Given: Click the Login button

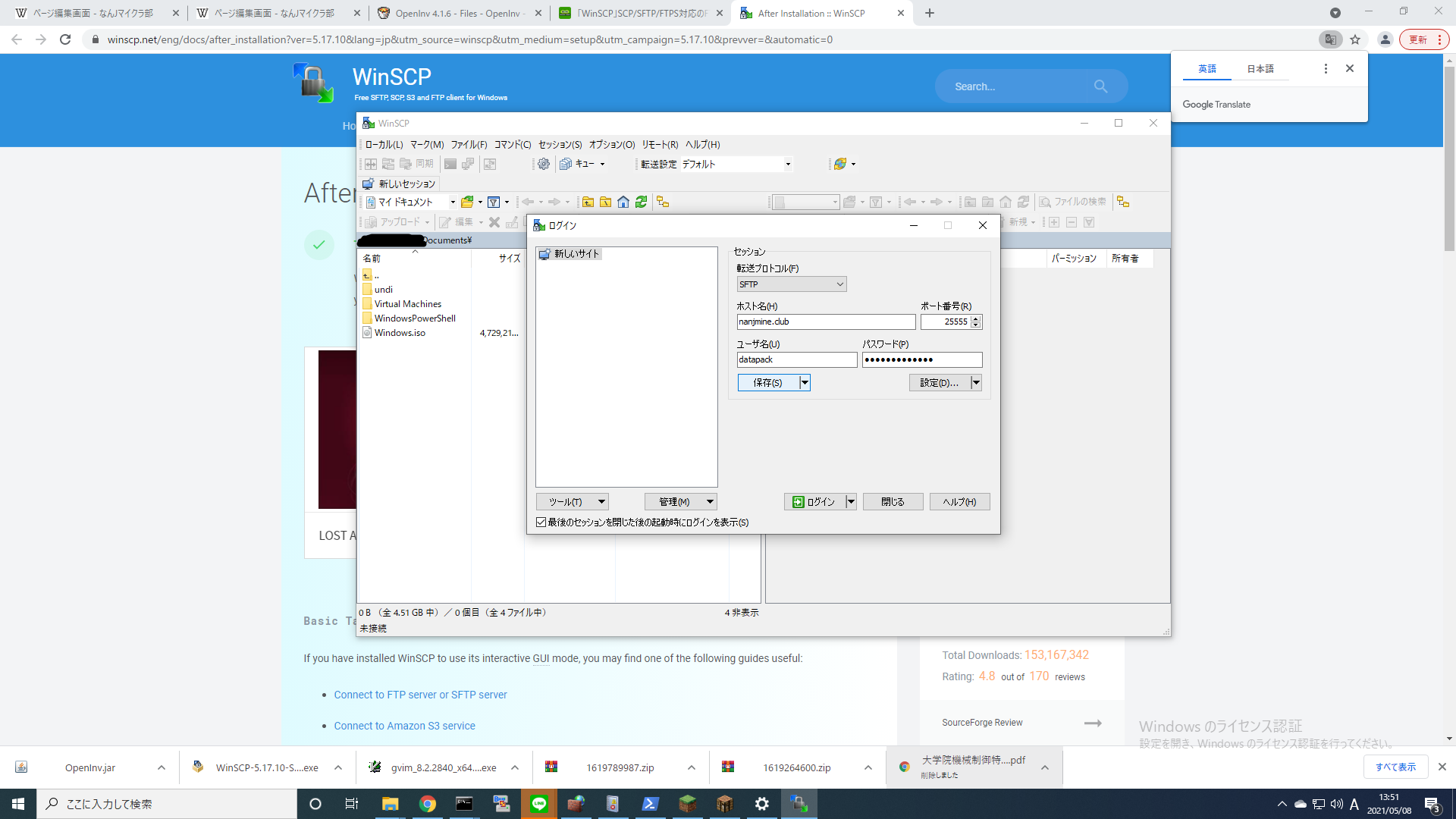Looking at the screenshot, I should point(814,502).
